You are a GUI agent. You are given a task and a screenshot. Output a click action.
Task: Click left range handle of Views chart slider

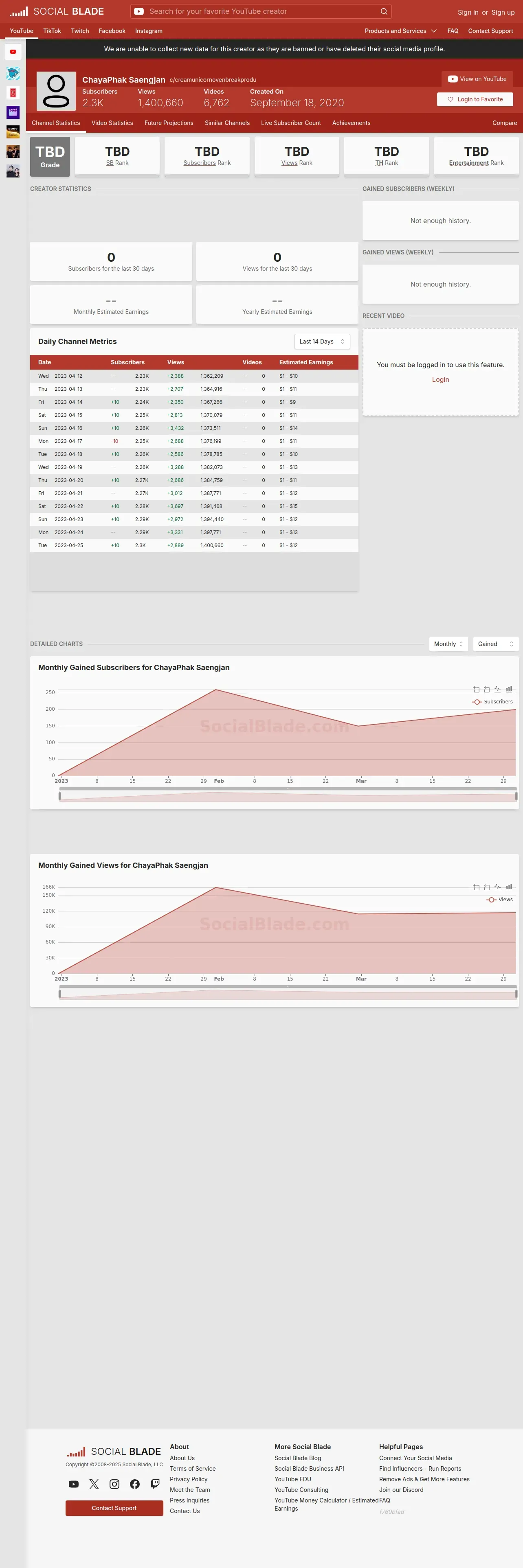coord(59,993)
